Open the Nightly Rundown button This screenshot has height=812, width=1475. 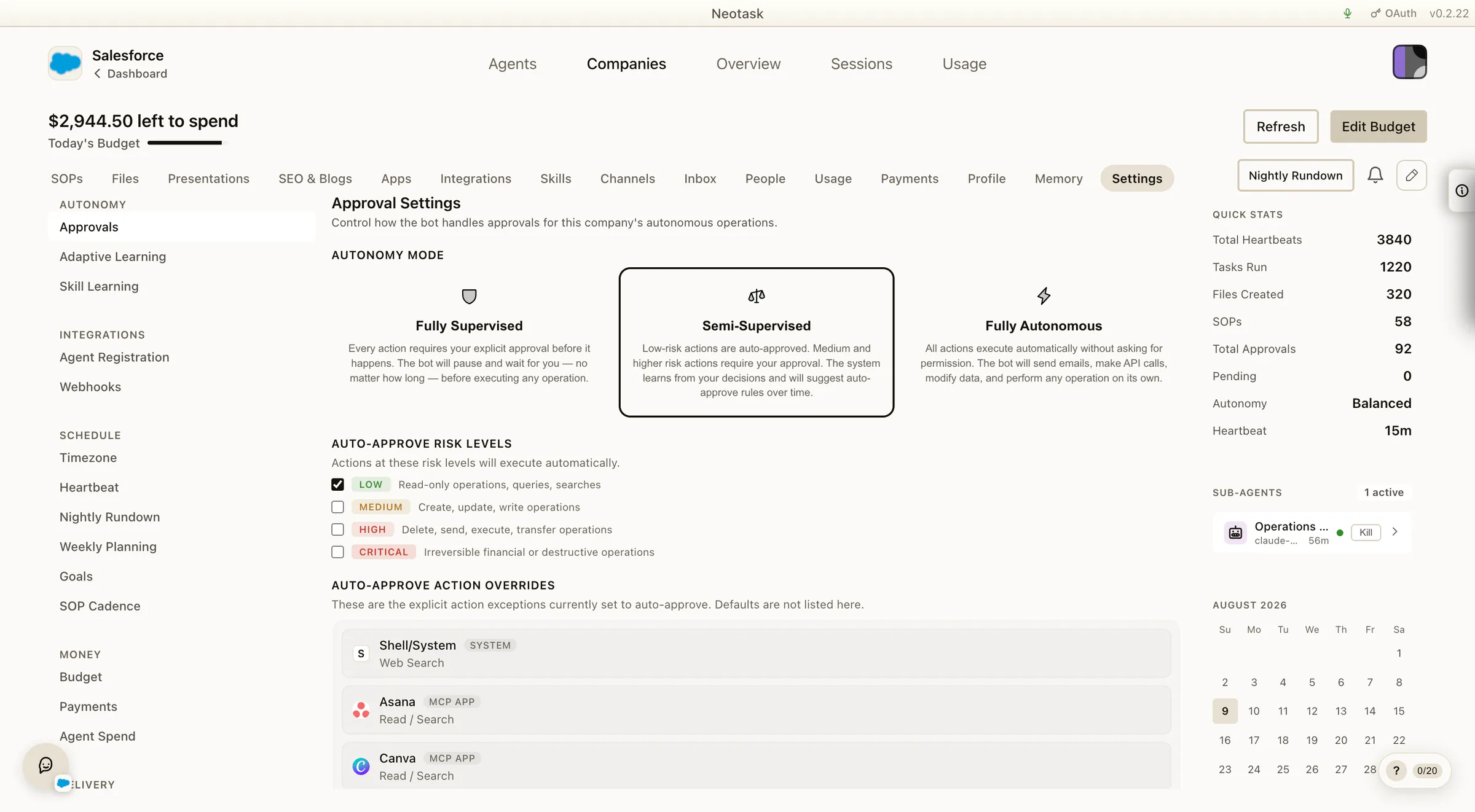pyautogui.click(x=1295, y=176)
